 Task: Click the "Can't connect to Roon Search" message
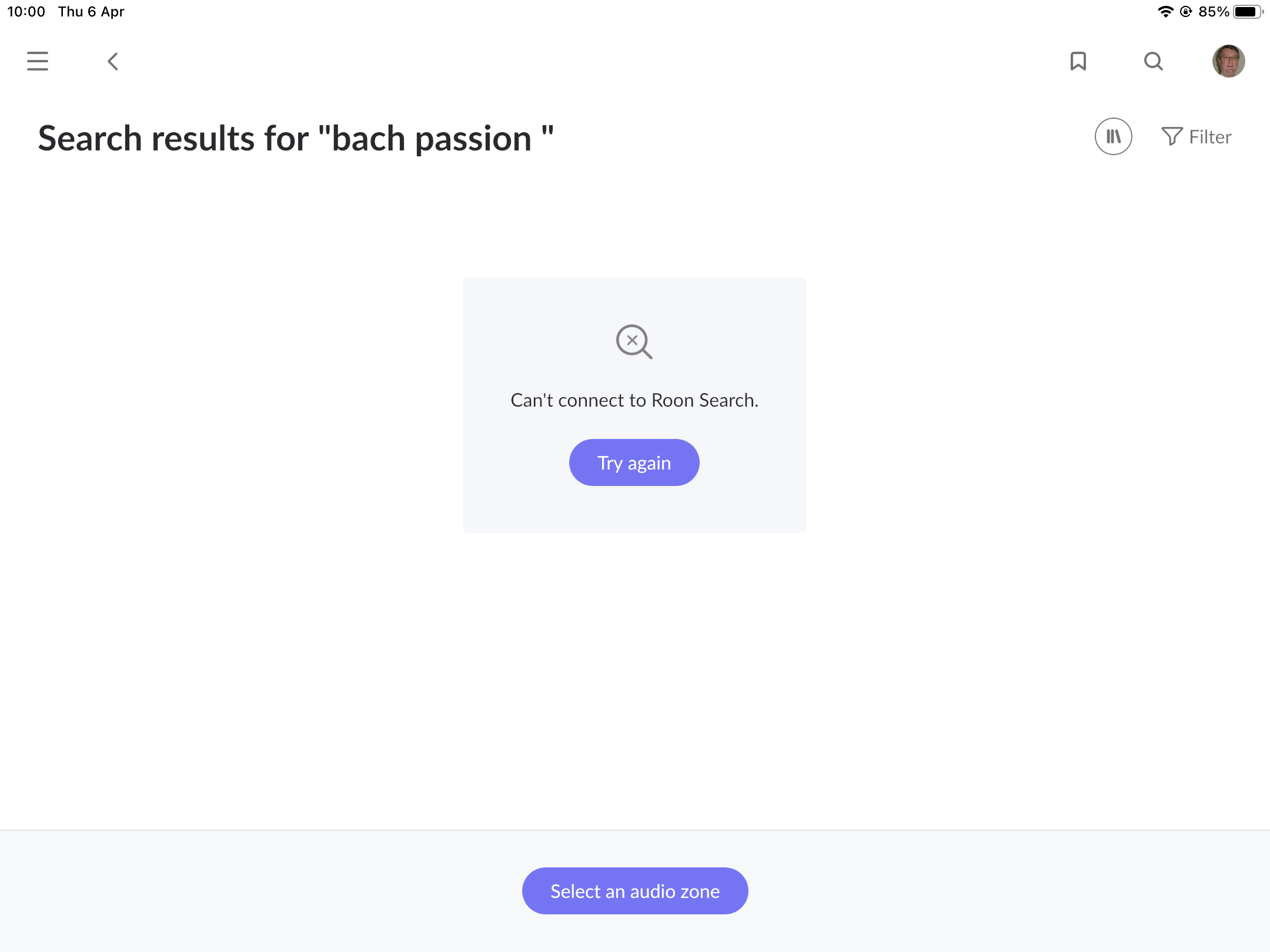(x=634, y=400)
